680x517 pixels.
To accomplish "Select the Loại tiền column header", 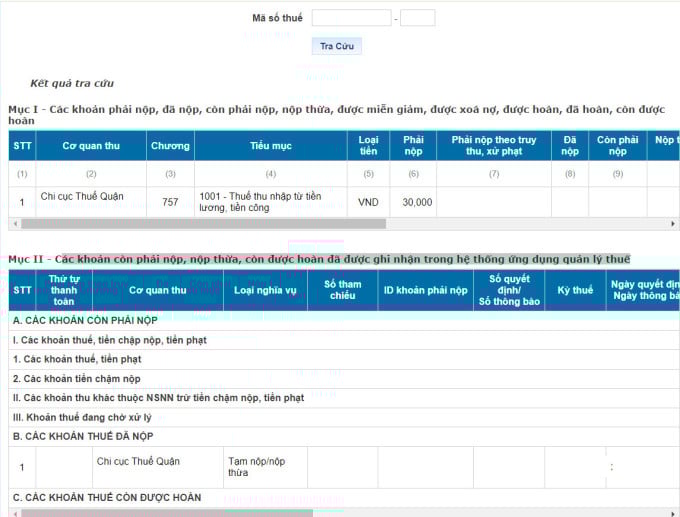I will [x=368, y=146].
